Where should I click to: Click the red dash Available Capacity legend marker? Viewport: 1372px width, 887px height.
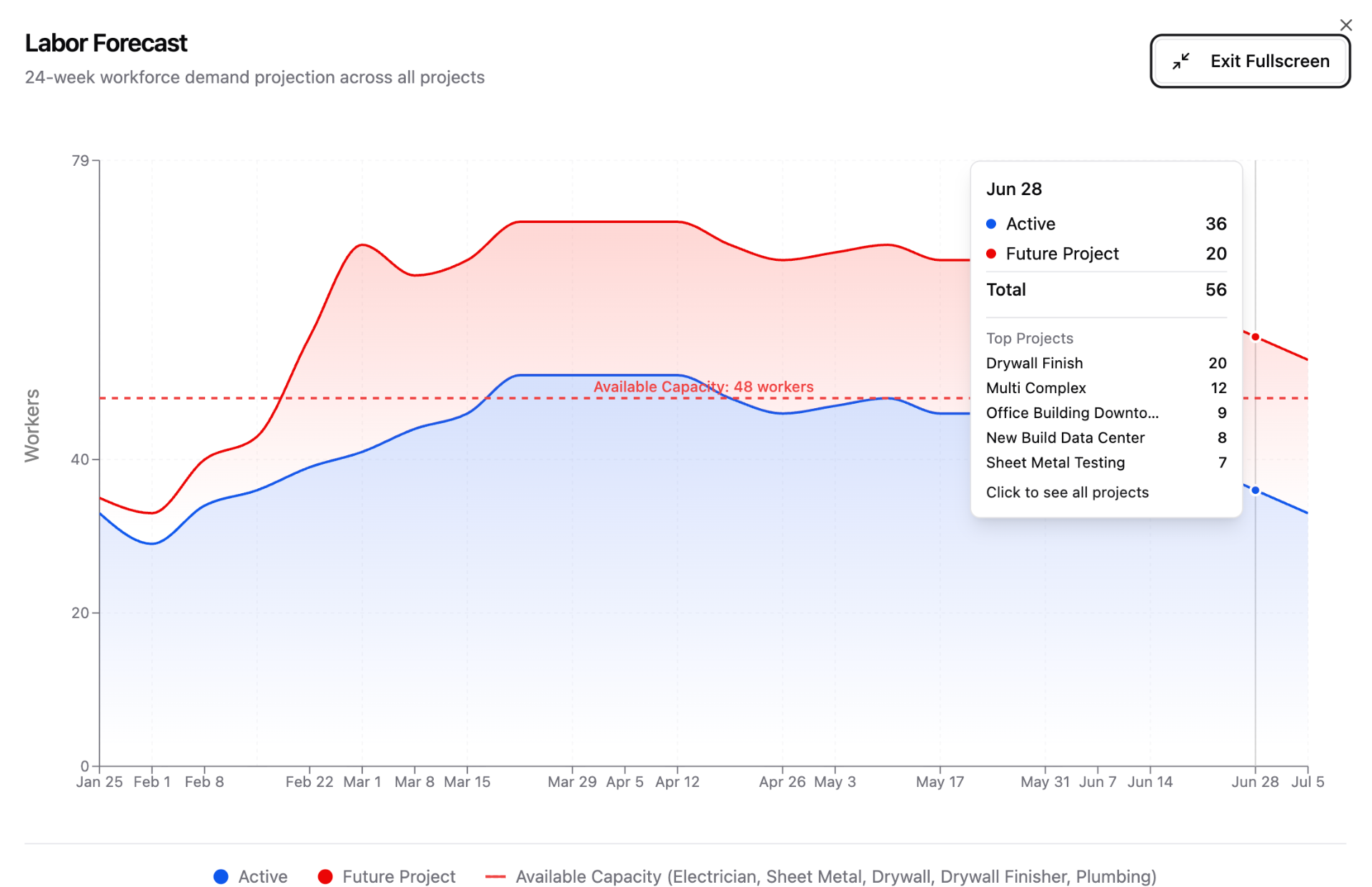[x=495, y=876]
